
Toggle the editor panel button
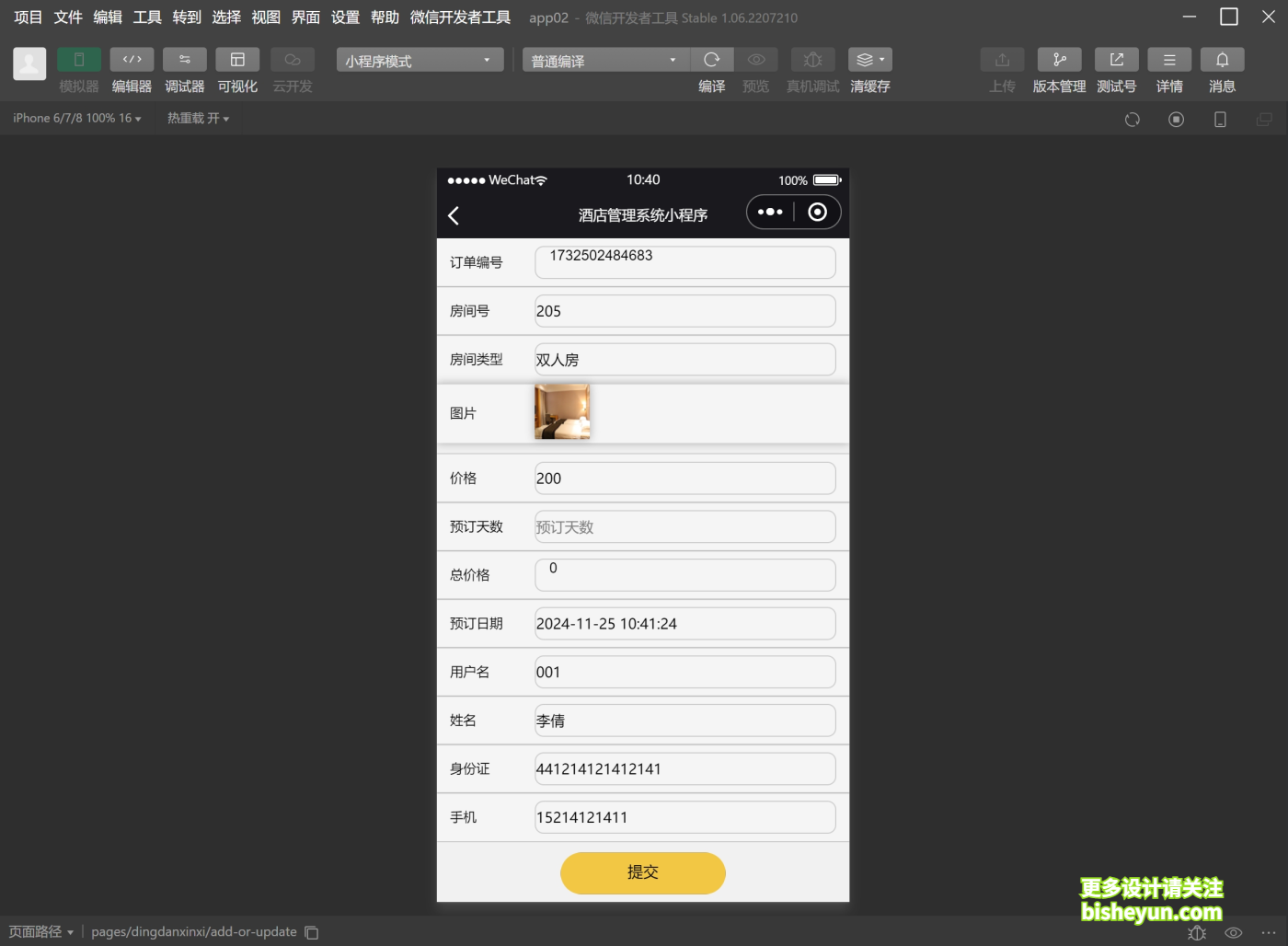132,60
